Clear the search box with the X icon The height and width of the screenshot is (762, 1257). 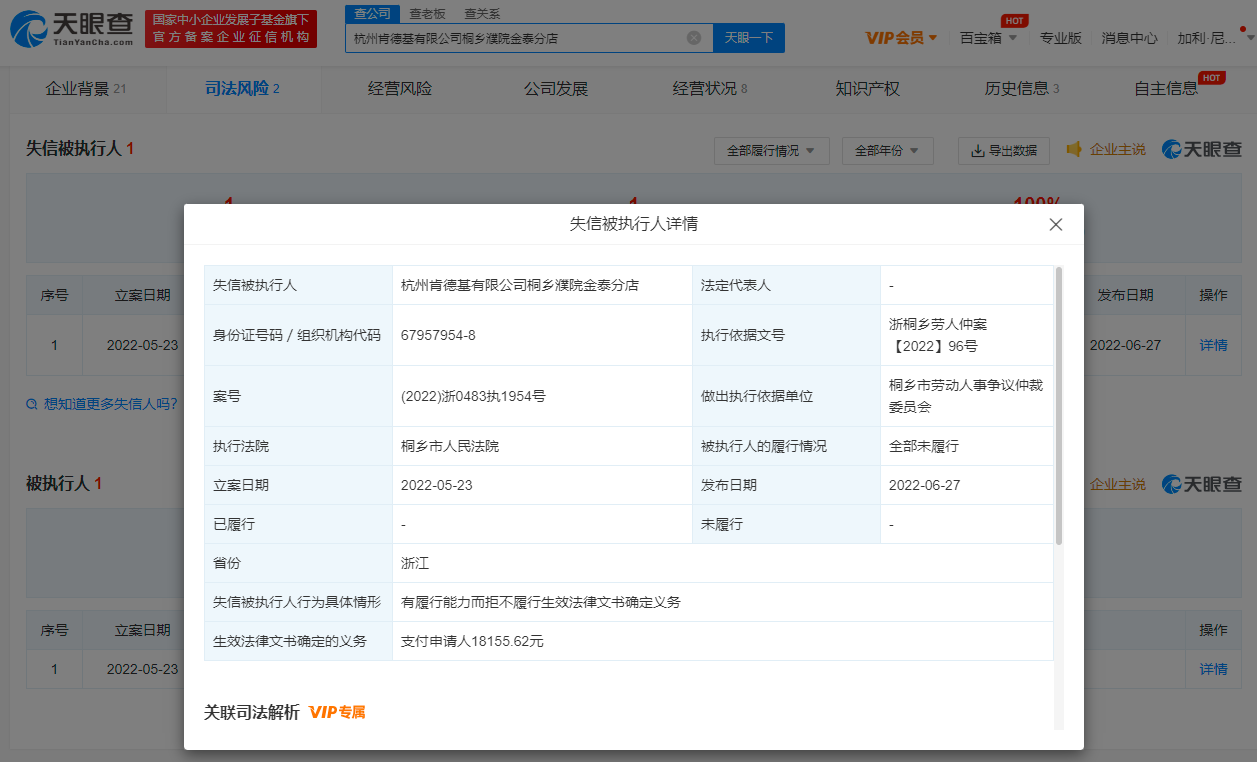tap(694, 38)
